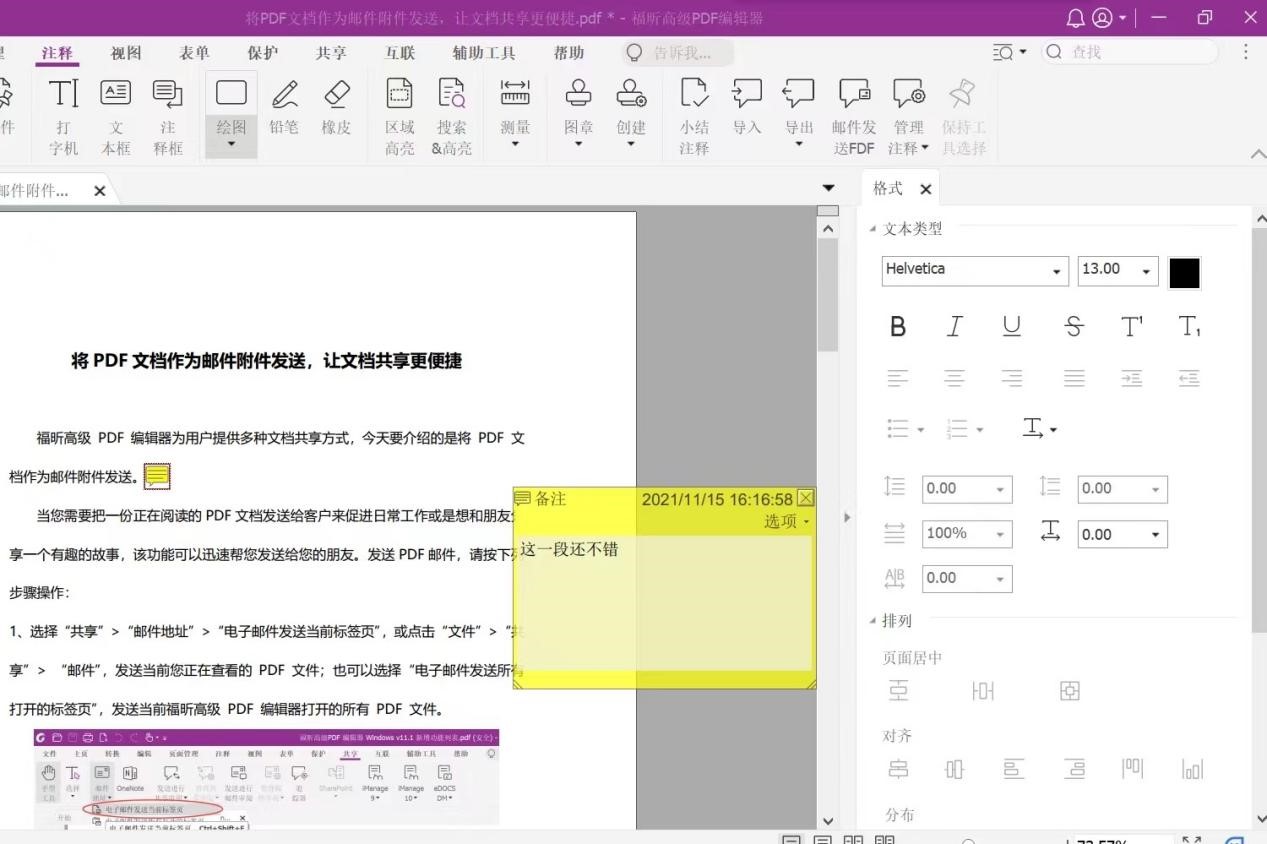Screen dimensions: 1267x844
Task: Open the Helvetica font dropdown
Action: tap(1056, 272)
